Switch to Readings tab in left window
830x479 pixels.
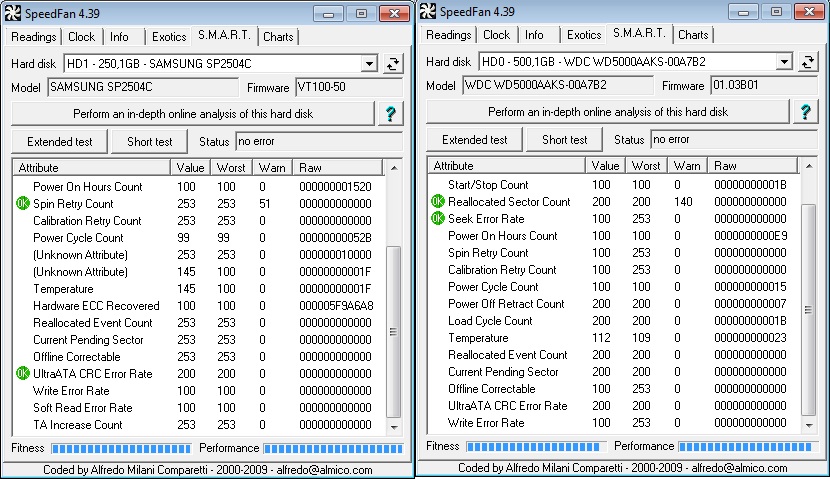33,37
